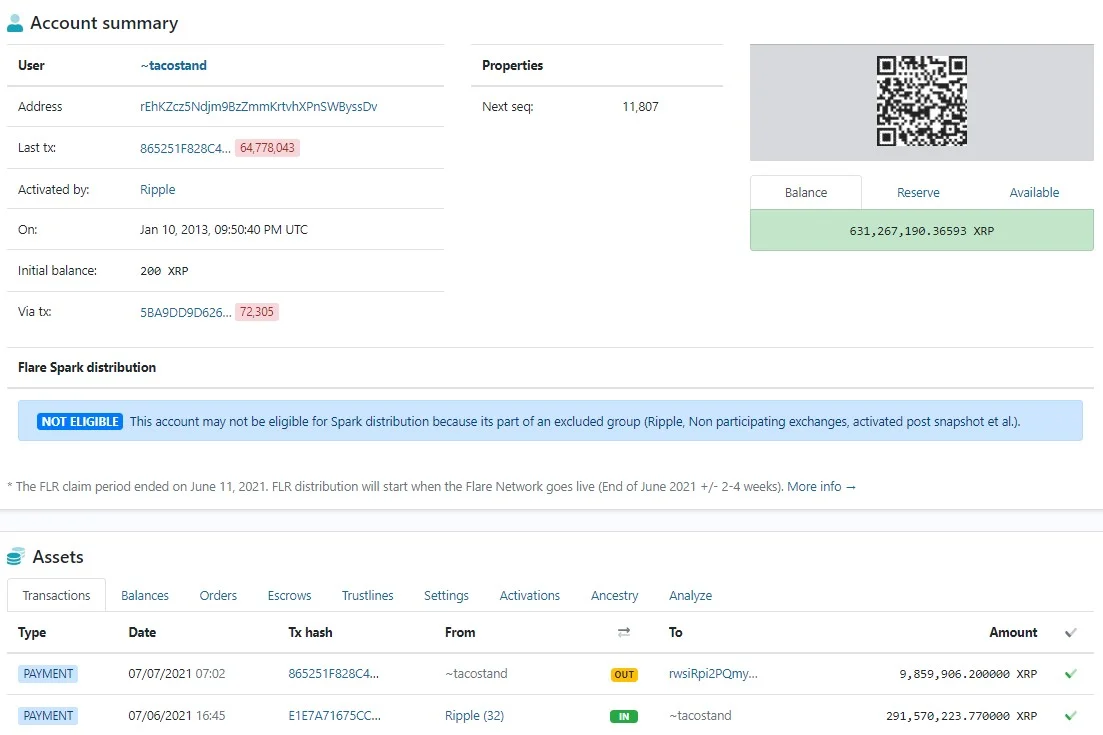
Task: Click the green checkmark on the 07/06/2021 payment
Action: tap(1070, 715)
